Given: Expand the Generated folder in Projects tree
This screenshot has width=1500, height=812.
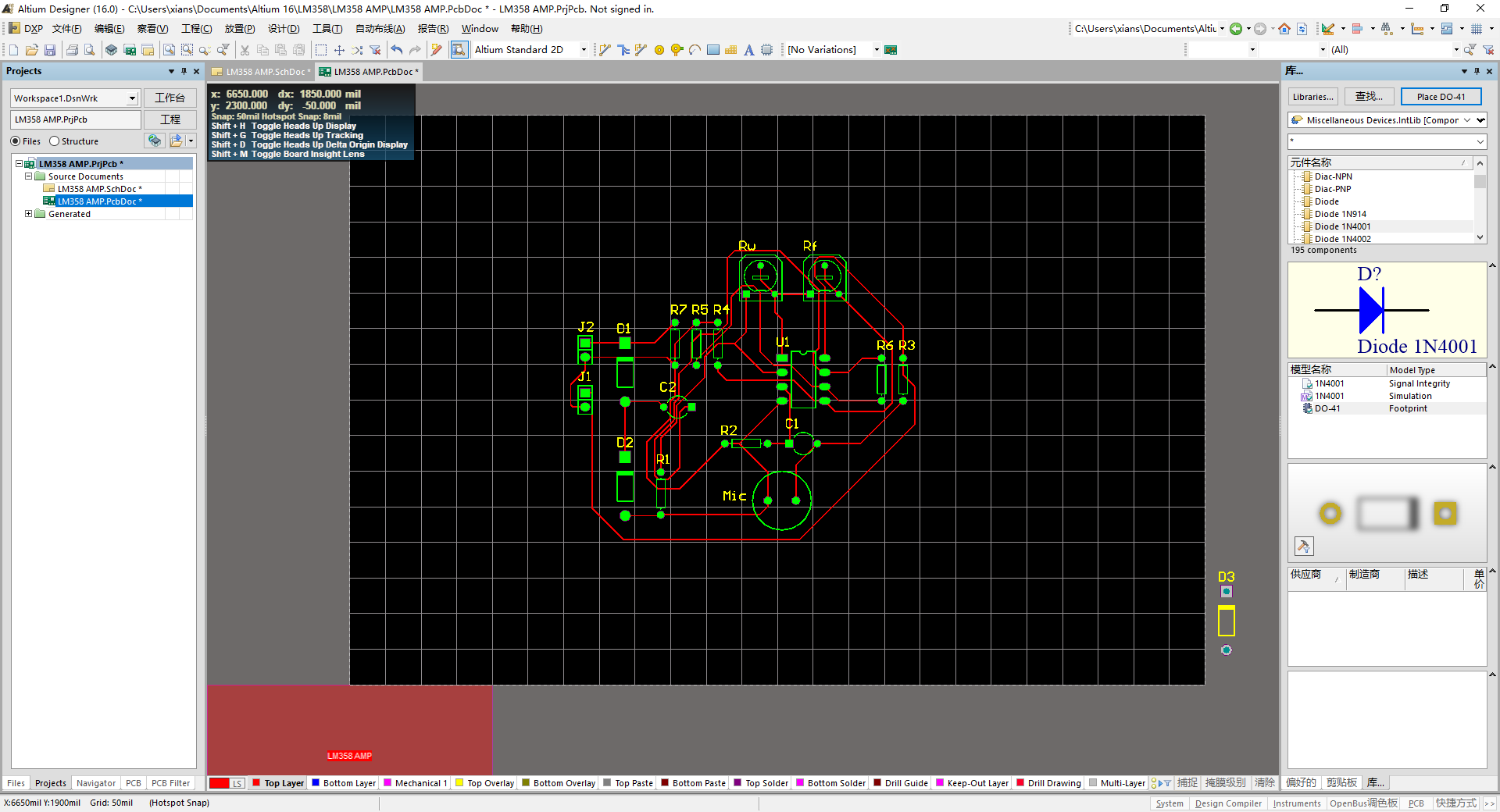Looking at the screenshot, I should tap(30, 214).
